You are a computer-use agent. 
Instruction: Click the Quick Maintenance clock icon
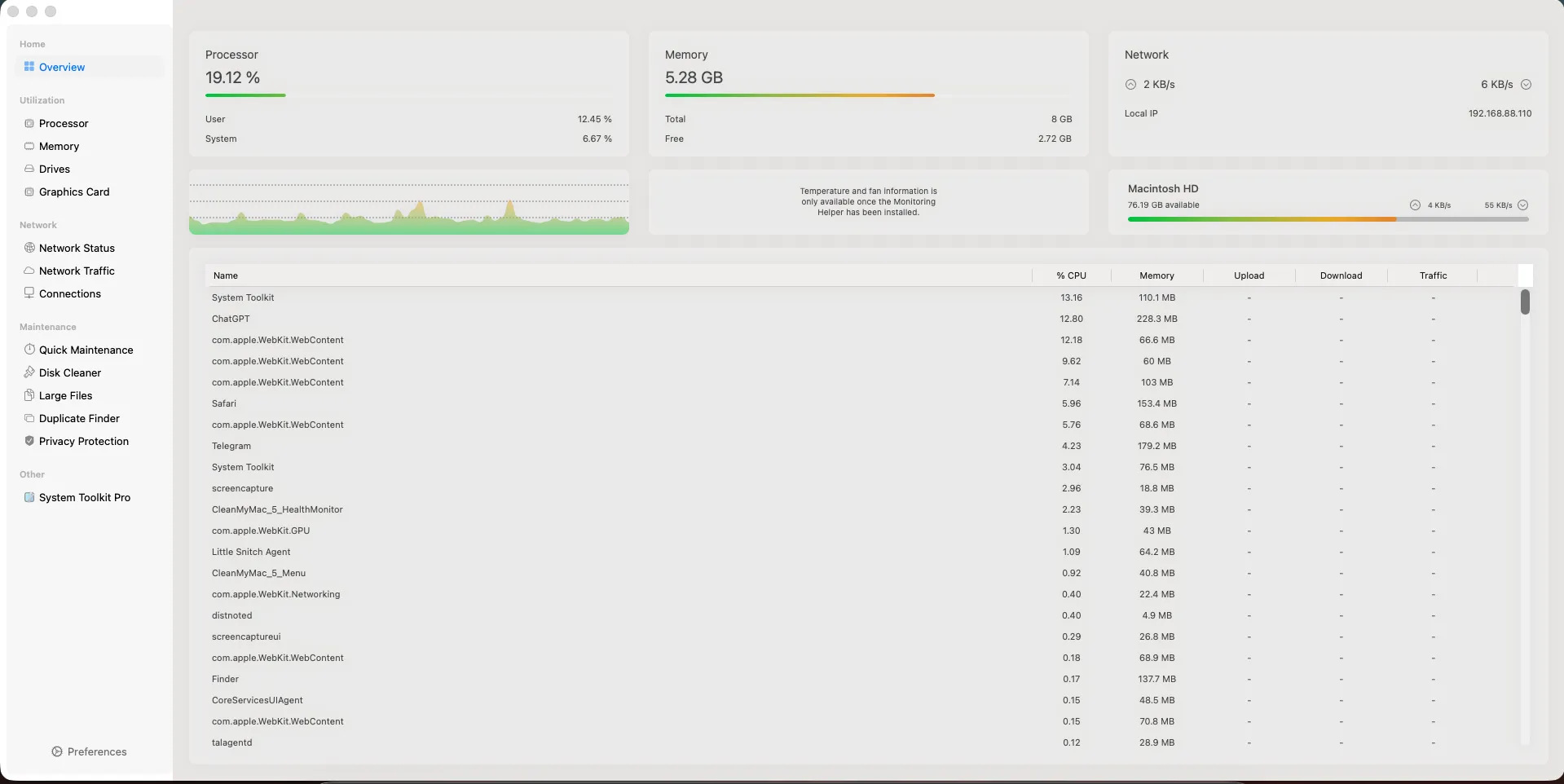coord(29,350)
